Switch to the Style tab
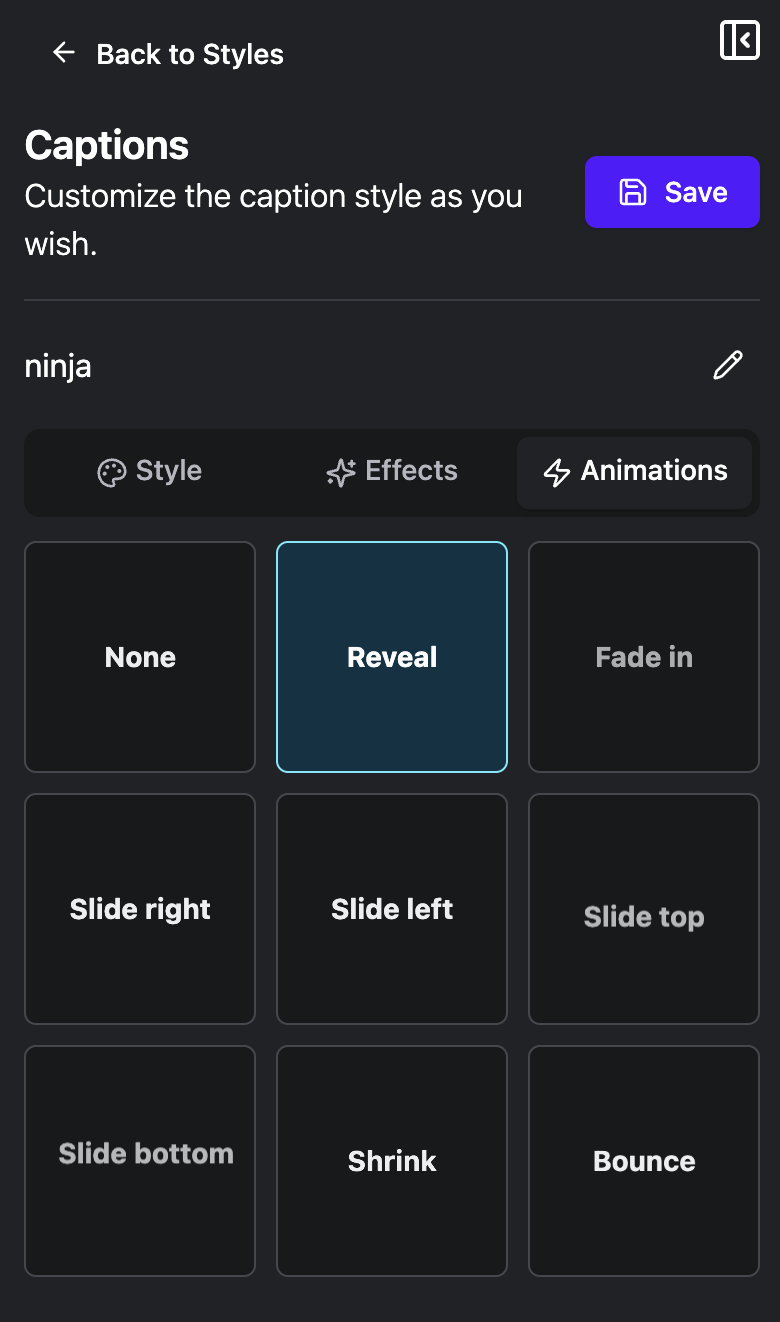Screen dimensions: 780x1322 click(x=150, y=472)
